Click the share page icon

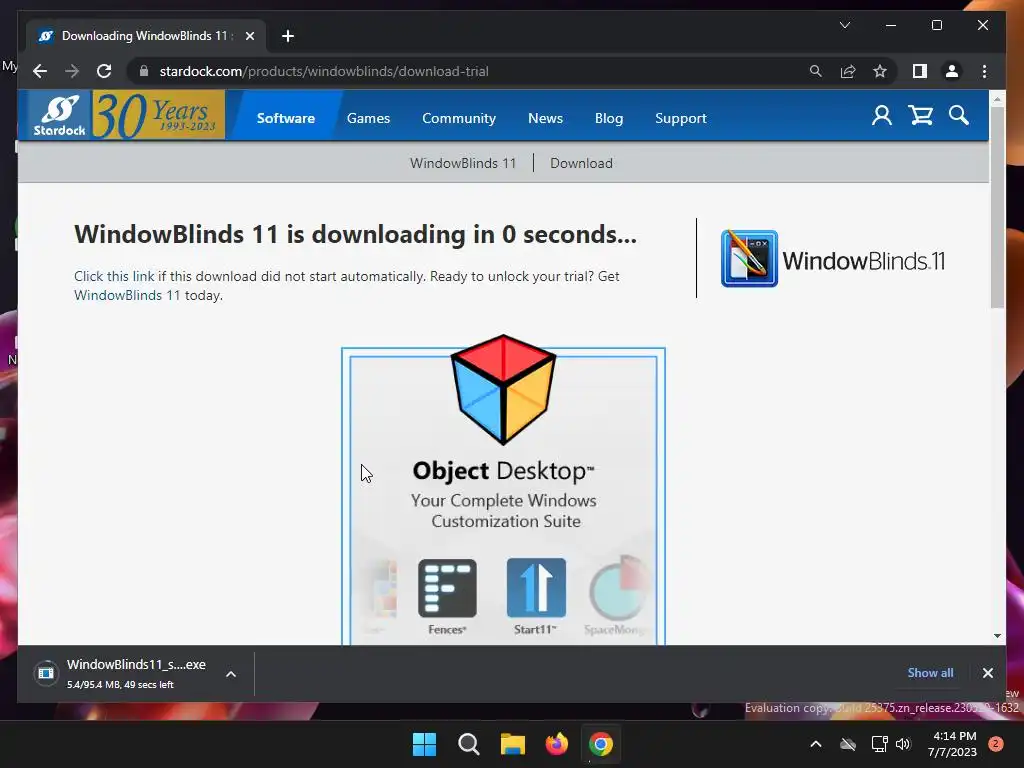tap(848, 71)
